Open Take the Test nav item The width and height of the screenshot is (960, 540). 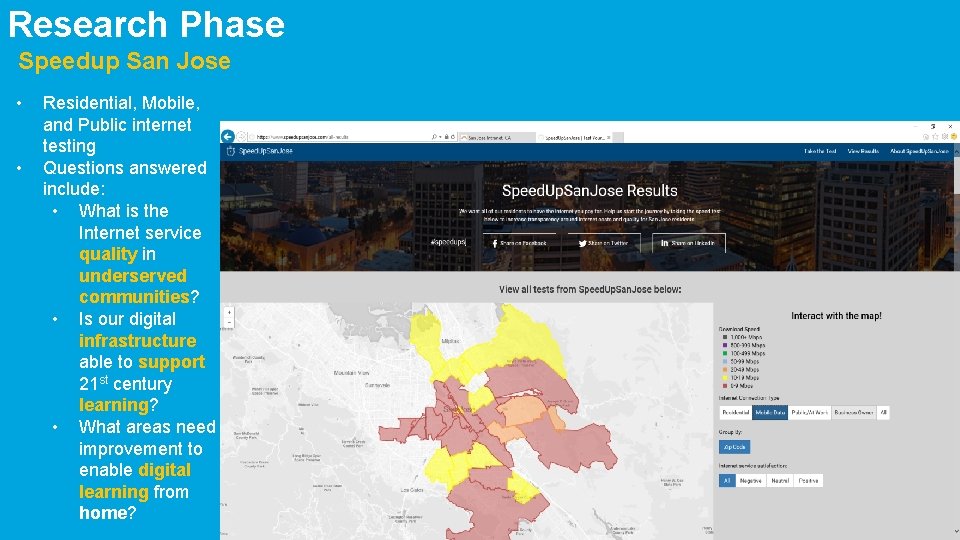pos(820,151)
